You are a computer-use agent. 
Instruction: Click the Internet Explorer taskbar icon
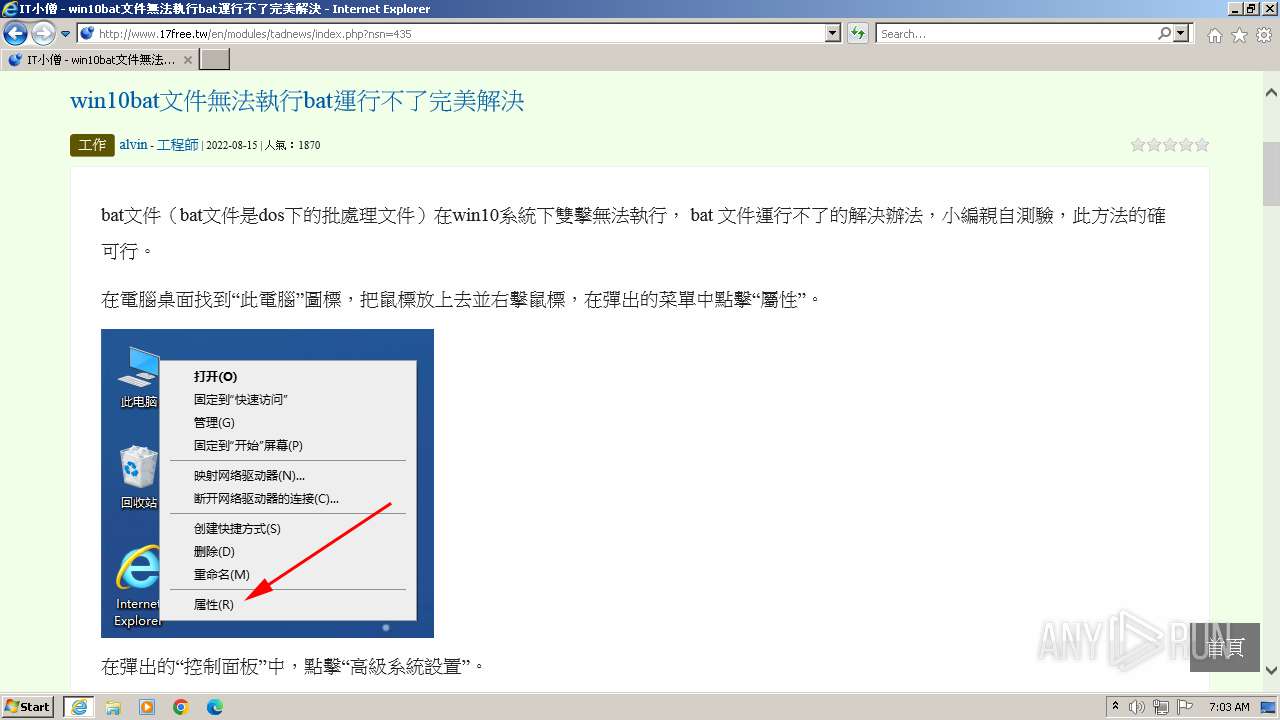[79, 707]
